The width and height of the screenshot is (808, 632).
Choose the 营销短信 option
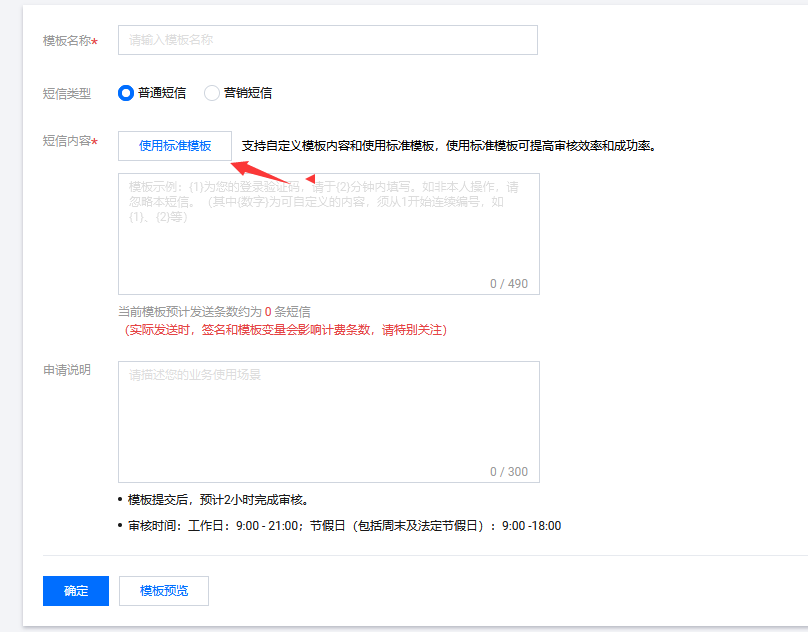coord(211,93)
